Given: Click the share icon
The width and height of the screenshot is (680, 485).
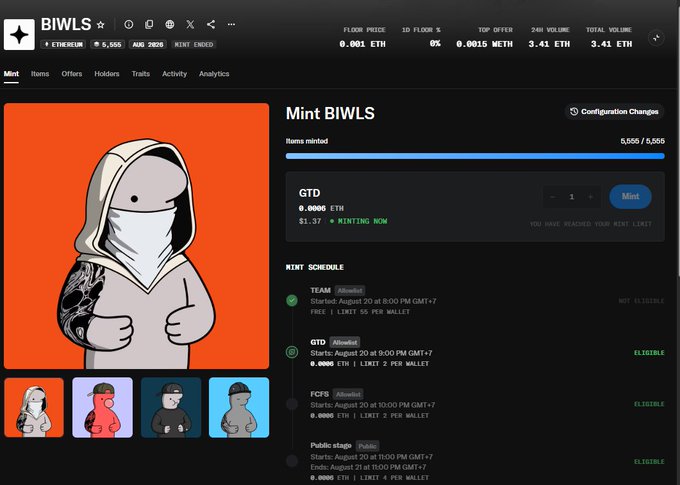Looking at the screenshot, I should [x=211, y=24].
